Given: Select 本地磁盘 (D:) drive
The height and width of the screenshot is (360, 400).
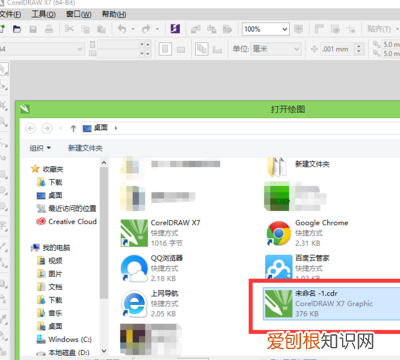Looking at the screenshot, I should (x=63, y=352).
